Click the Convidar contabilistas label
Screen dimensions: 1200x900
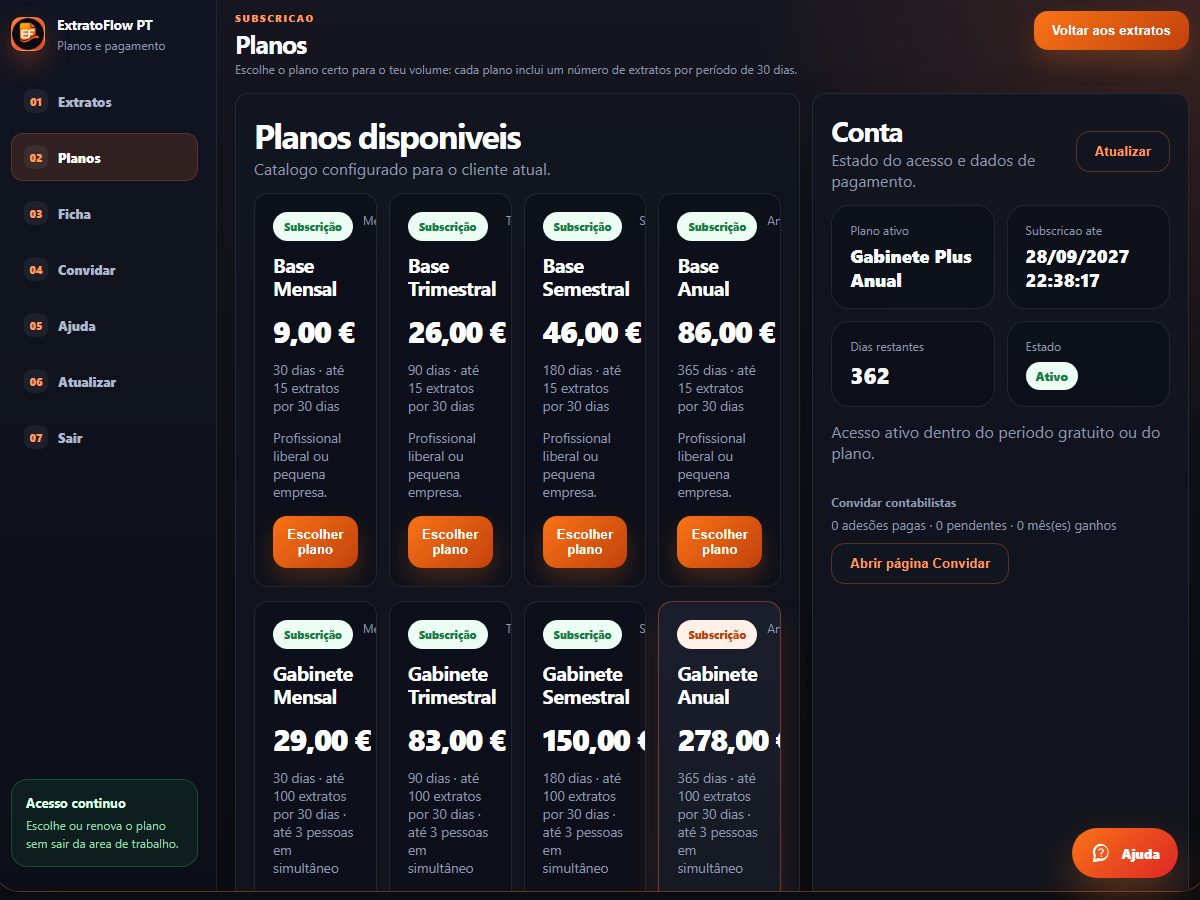(x=893, y=503)
